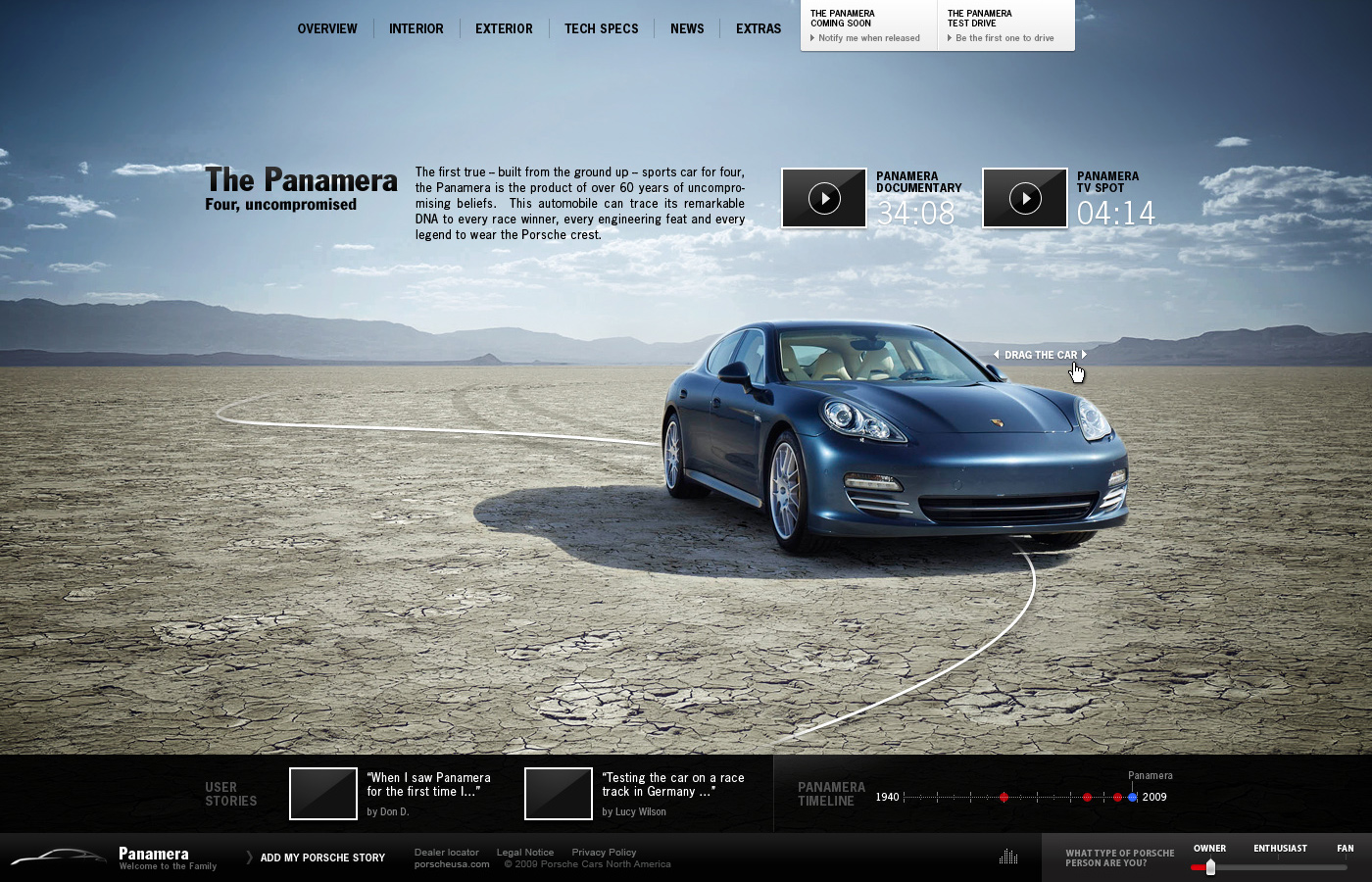This screenshot has height=882, width=1372.
Task: Open Don D.'s user story thumbnail
Action: coord(323,794)
